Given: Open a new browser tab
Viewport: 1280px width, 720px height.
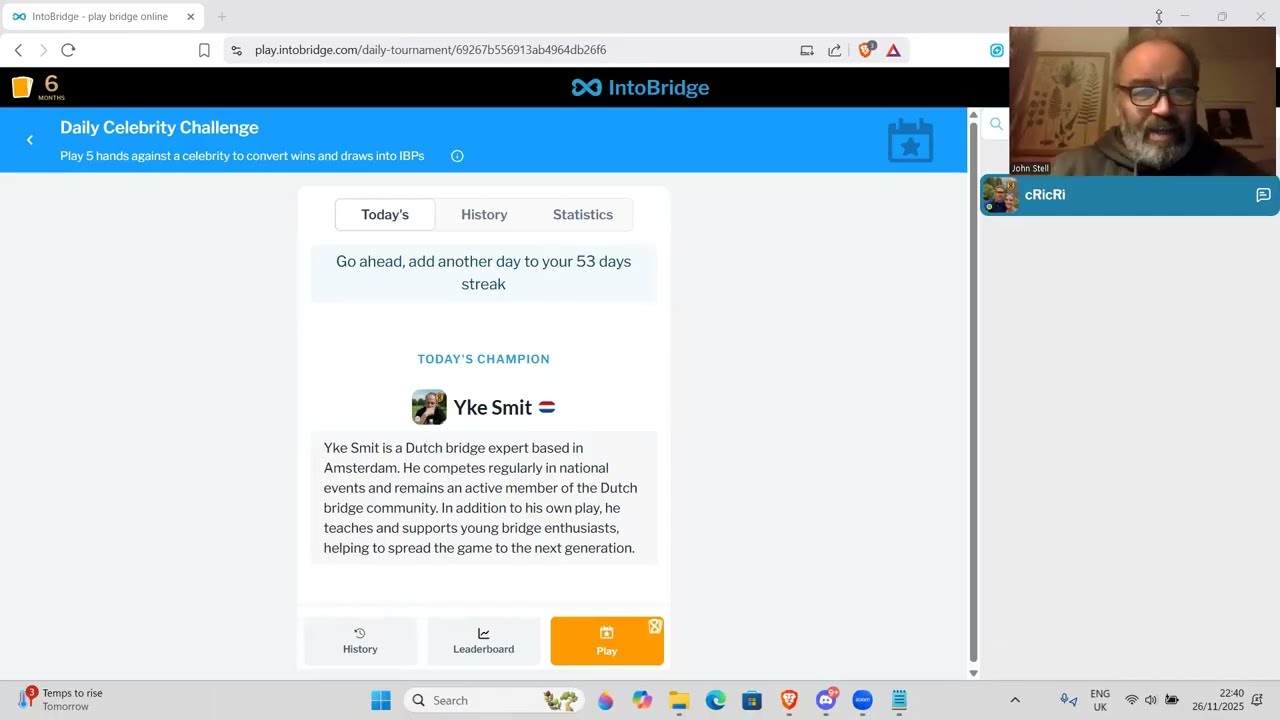Looking at the screenshot, I should [x=222, y=17].
